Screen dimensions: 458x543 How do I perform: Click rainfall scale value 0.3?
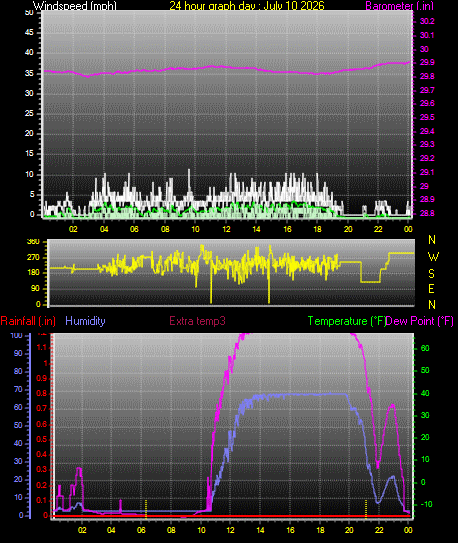pyautogui.click(x=42, y=470)
